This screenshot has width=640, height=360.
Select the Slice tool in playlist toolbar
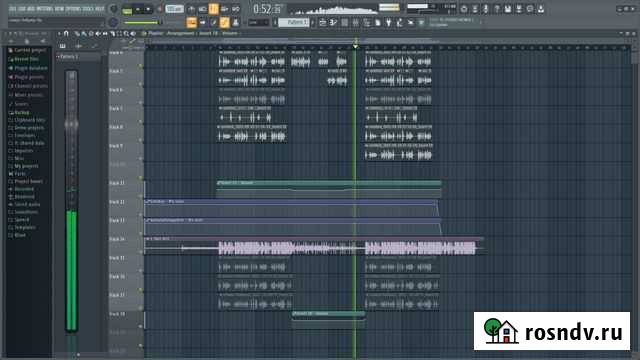(x=112, y=33)
